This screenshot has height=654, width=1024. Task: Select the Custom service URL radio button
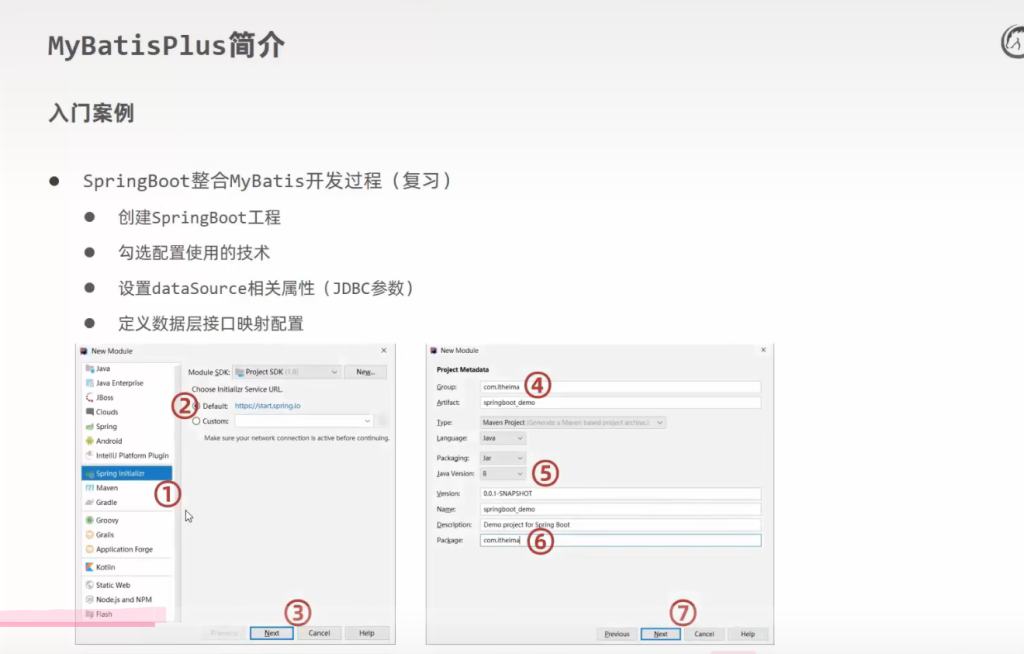pyautogui.click(x=196, y=422)
